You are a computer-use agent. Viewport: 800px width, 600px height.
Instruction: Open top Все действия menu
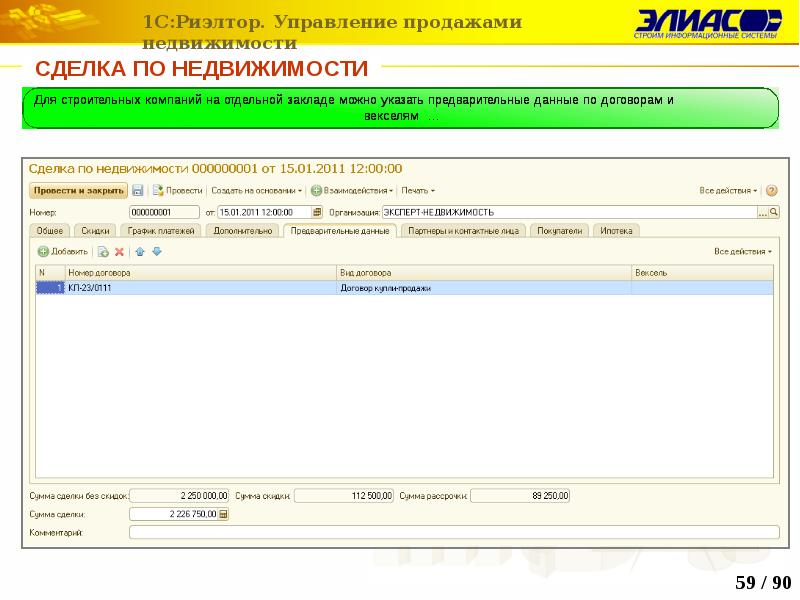point(728,190)
